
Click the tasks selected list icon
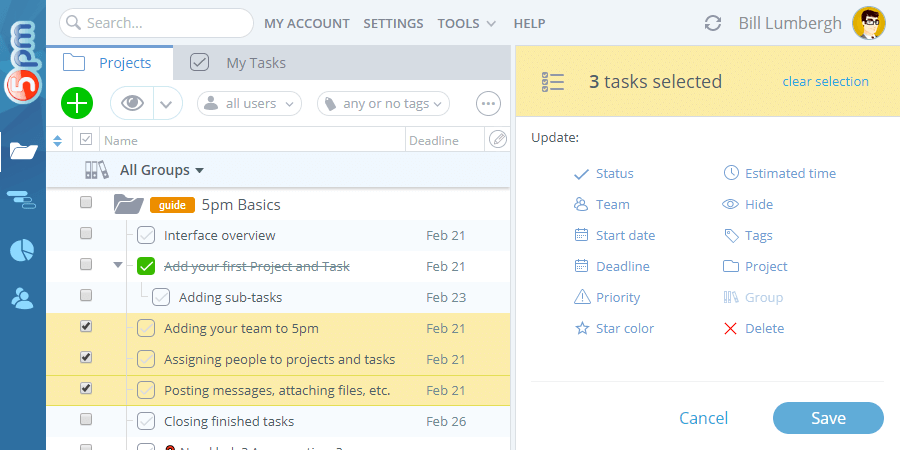(553, 82)
